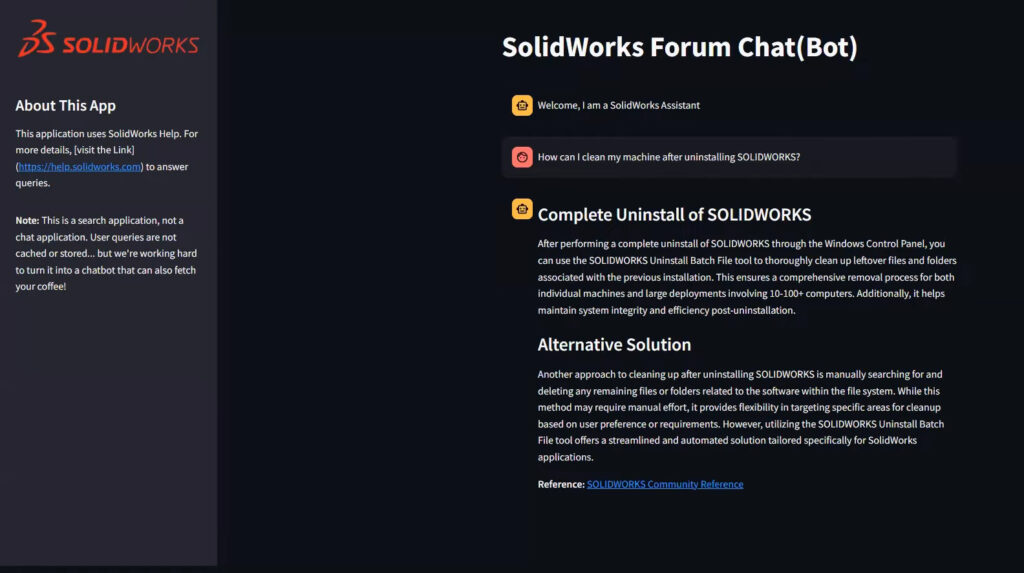The width and height of the screenshot is (1024, 573).
Task: Click the Alternative Solution heading
Action: tap(614, 344)
